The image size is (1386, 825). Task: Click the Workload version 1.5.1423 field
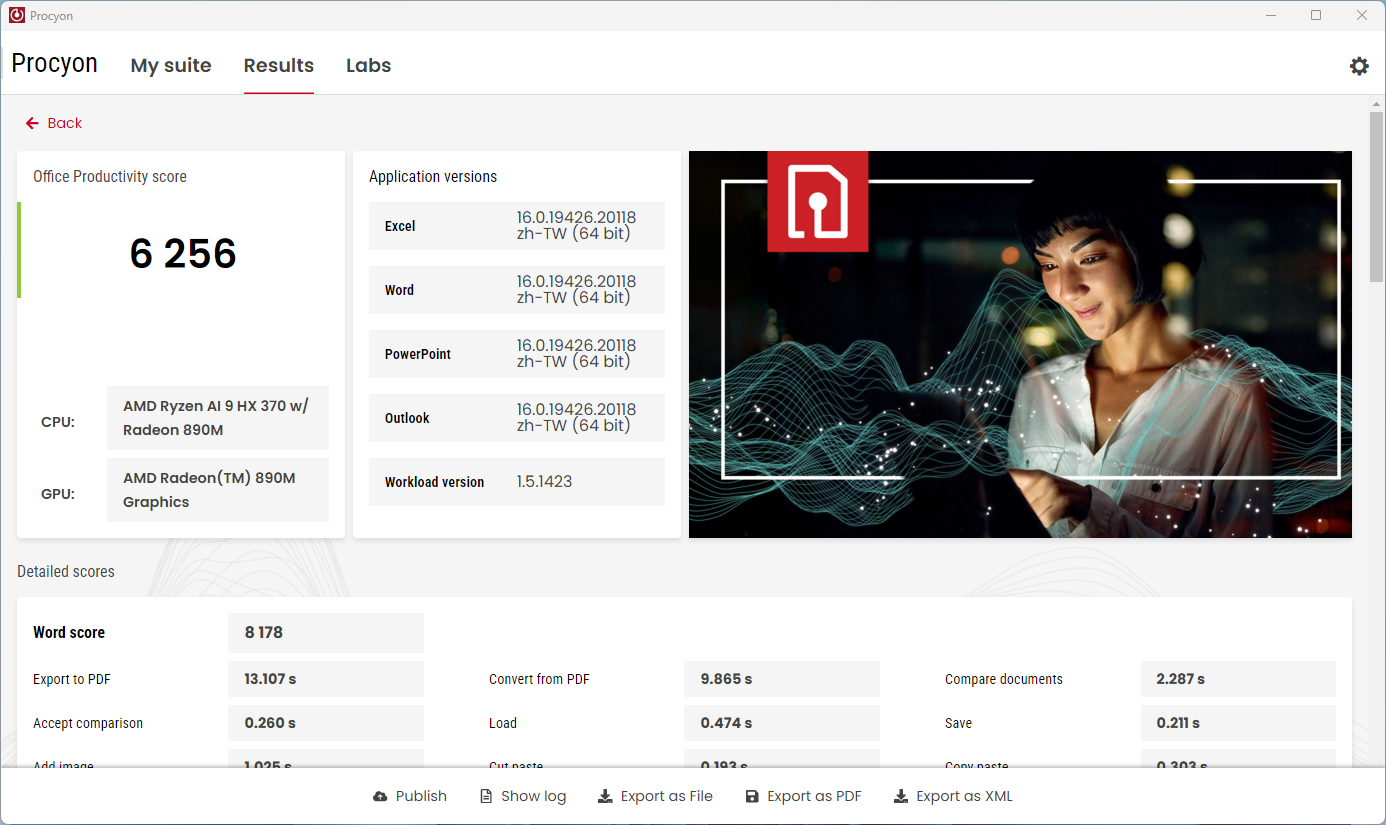tap(544, 482)
